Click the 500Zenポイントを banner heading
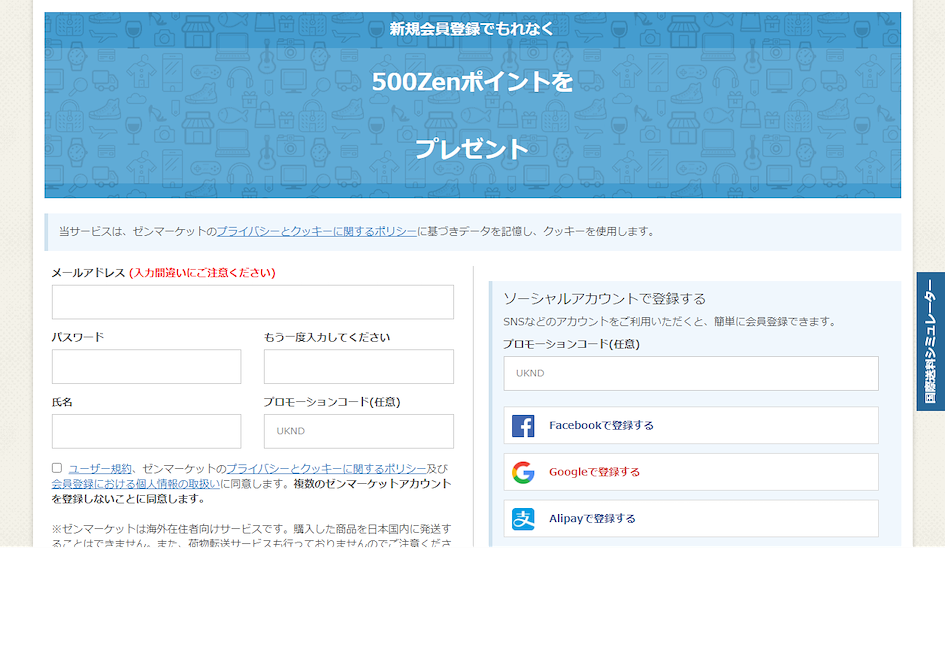 point(472,81)
